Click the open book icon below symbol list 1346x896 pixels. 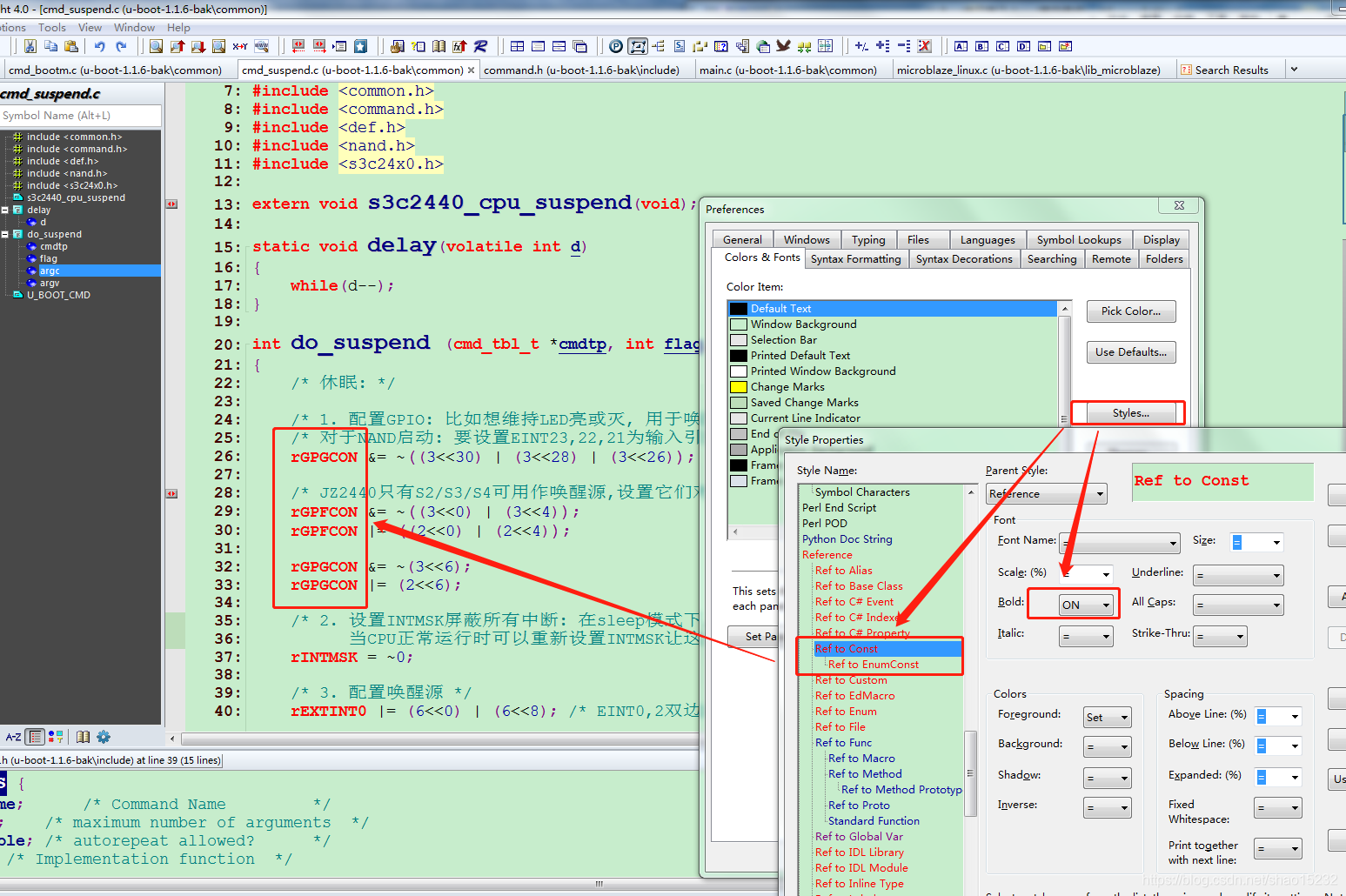coord(83,737)
